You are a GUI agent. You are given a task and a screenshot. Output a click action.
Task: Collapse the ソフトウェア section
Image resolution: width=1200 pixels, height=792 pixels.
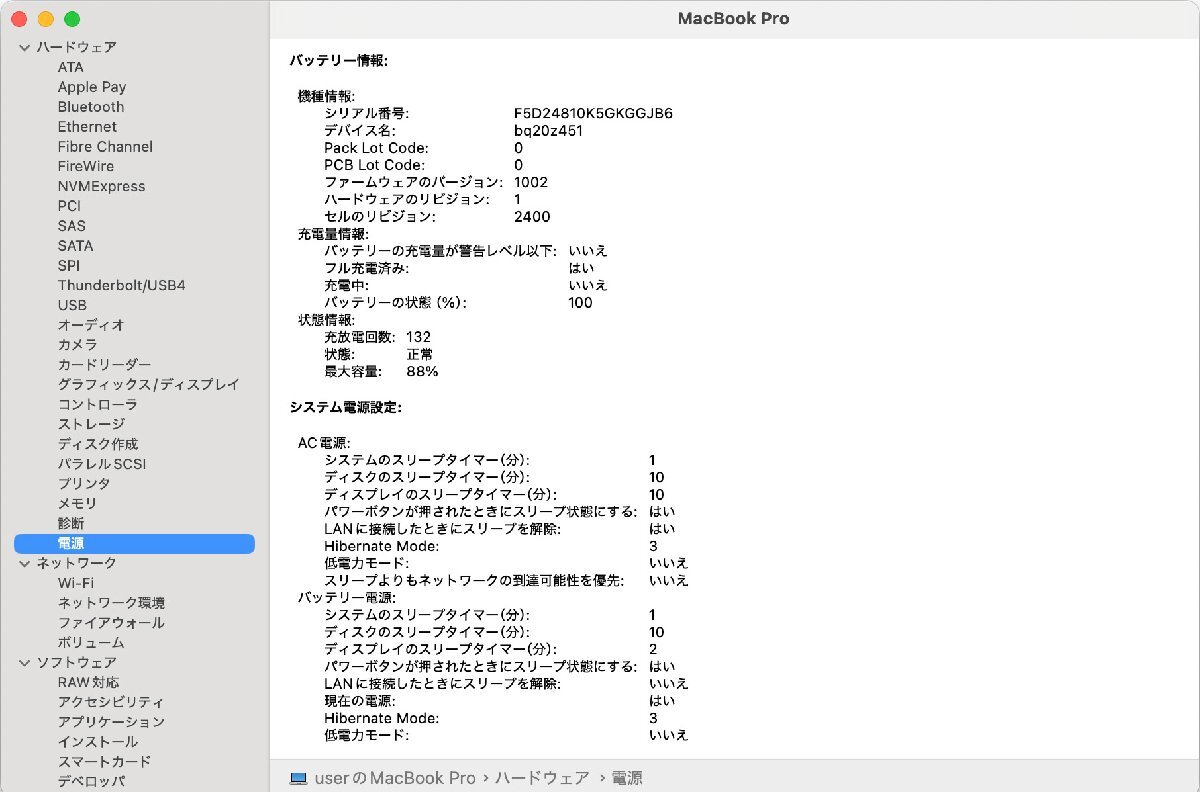pyautogui.click(x=24, y=662)
